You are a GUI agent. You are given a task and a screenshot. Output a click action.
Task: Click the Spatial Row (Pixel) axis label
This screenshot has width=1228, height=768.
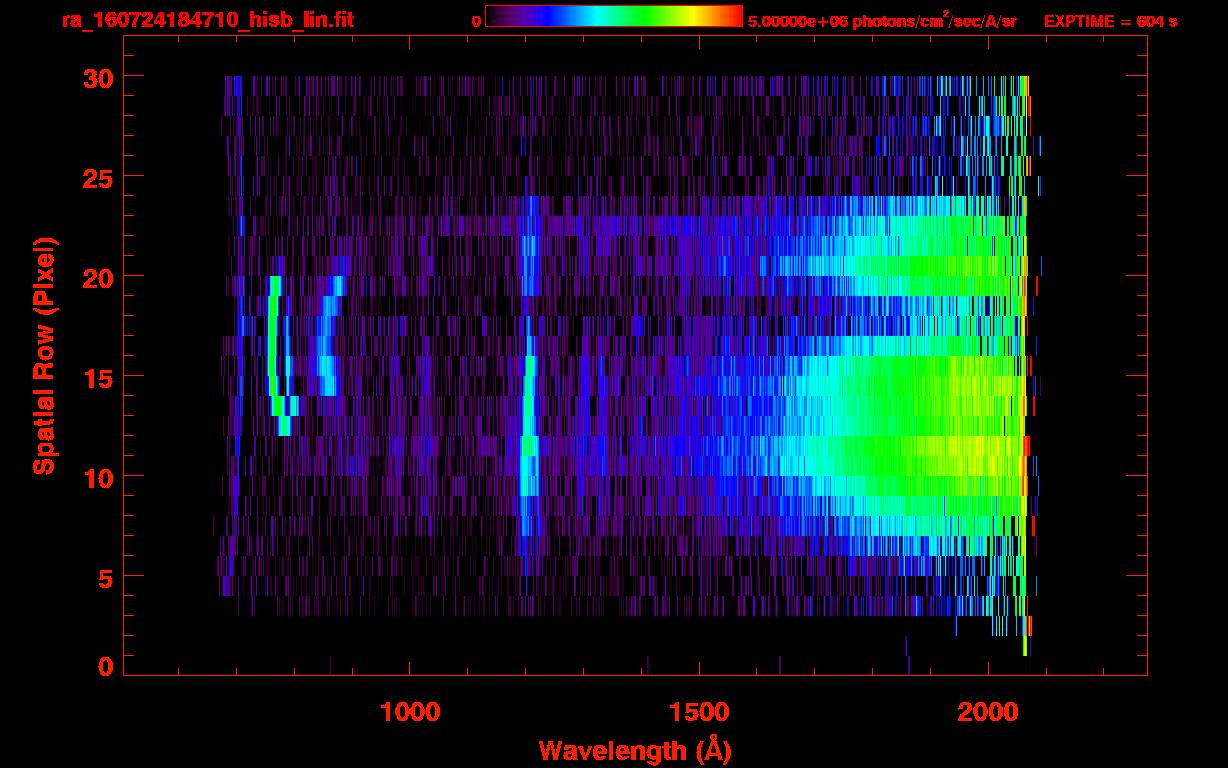(x=44, y=355)
